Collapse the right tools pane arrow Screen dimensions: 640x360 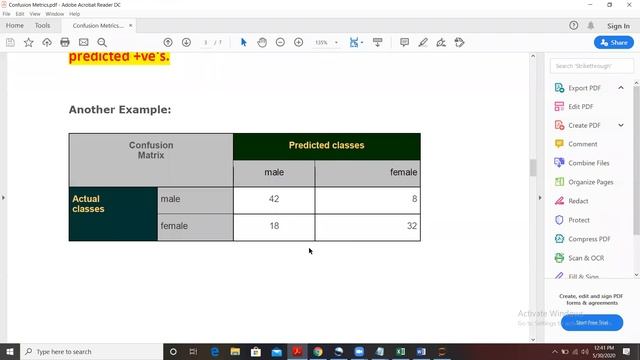pos(540,198)
